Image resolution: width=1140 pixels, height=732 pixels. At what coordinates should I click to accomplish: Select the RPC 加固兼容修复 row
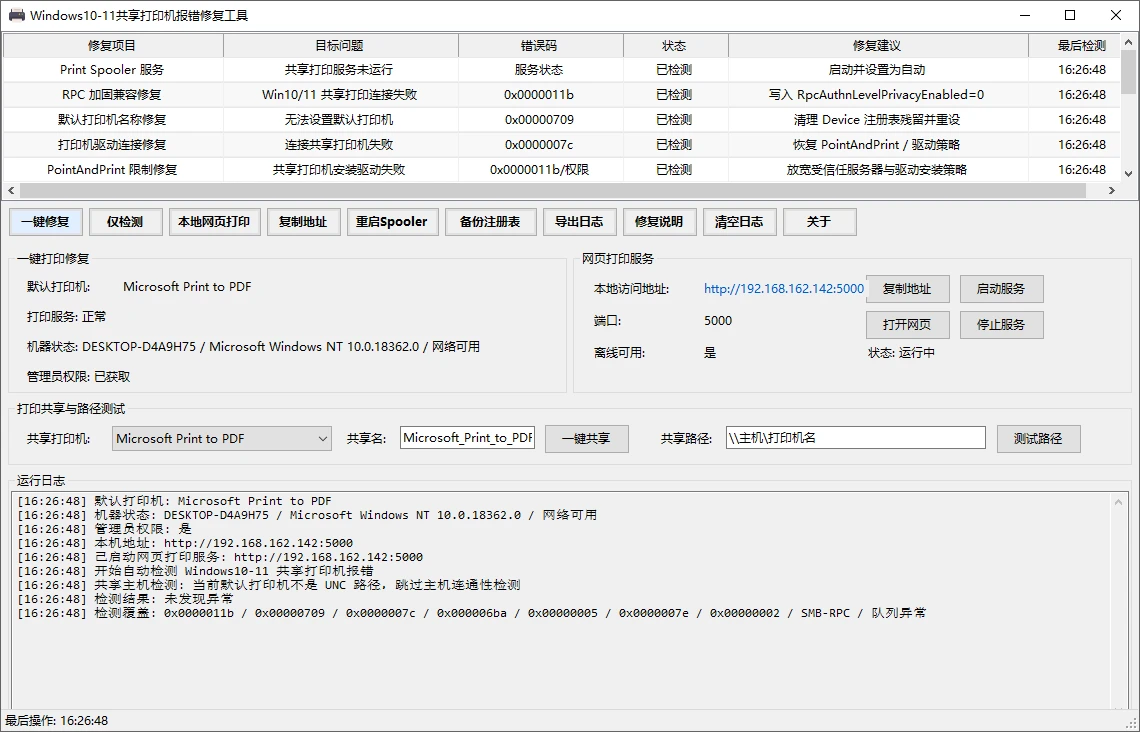click(x=563, y=94)
